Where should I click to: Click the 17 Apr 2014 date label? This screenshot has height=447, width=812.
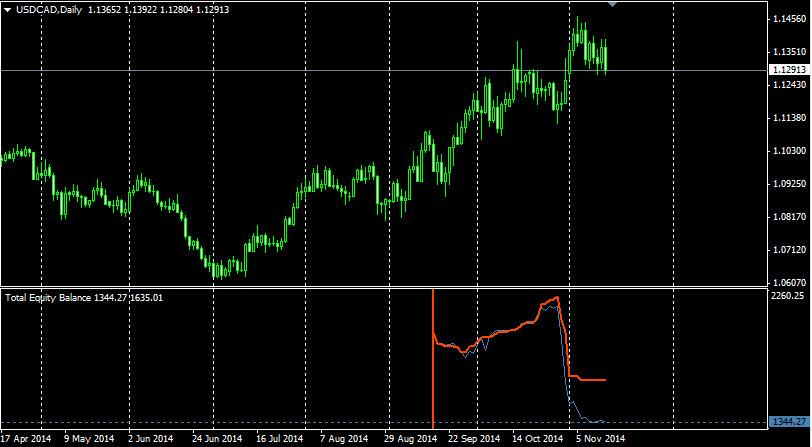26,439
